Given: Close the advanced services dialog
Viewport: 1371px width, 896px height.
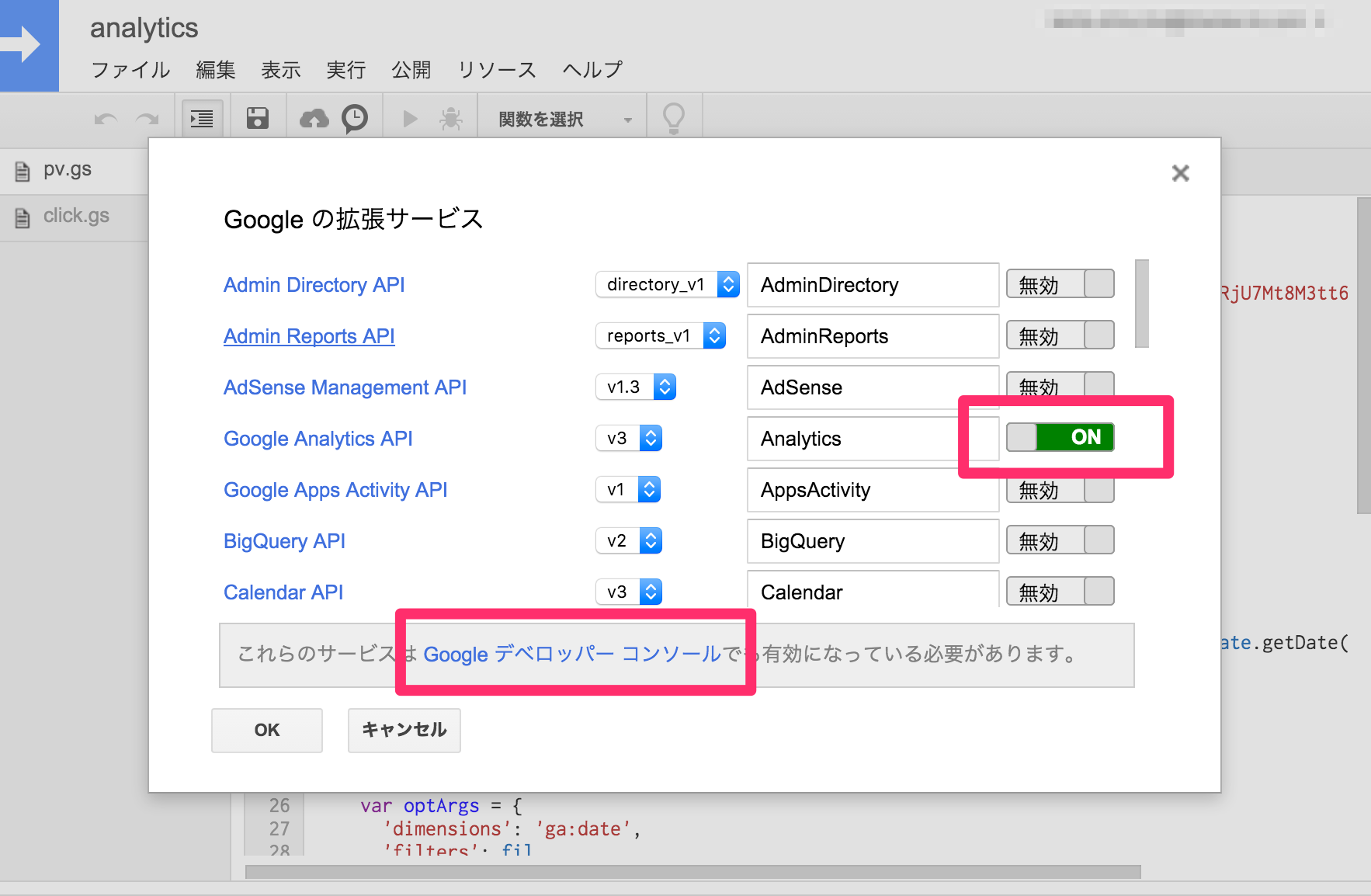Looking at the screenshot, I should [x=1180, y=173].
